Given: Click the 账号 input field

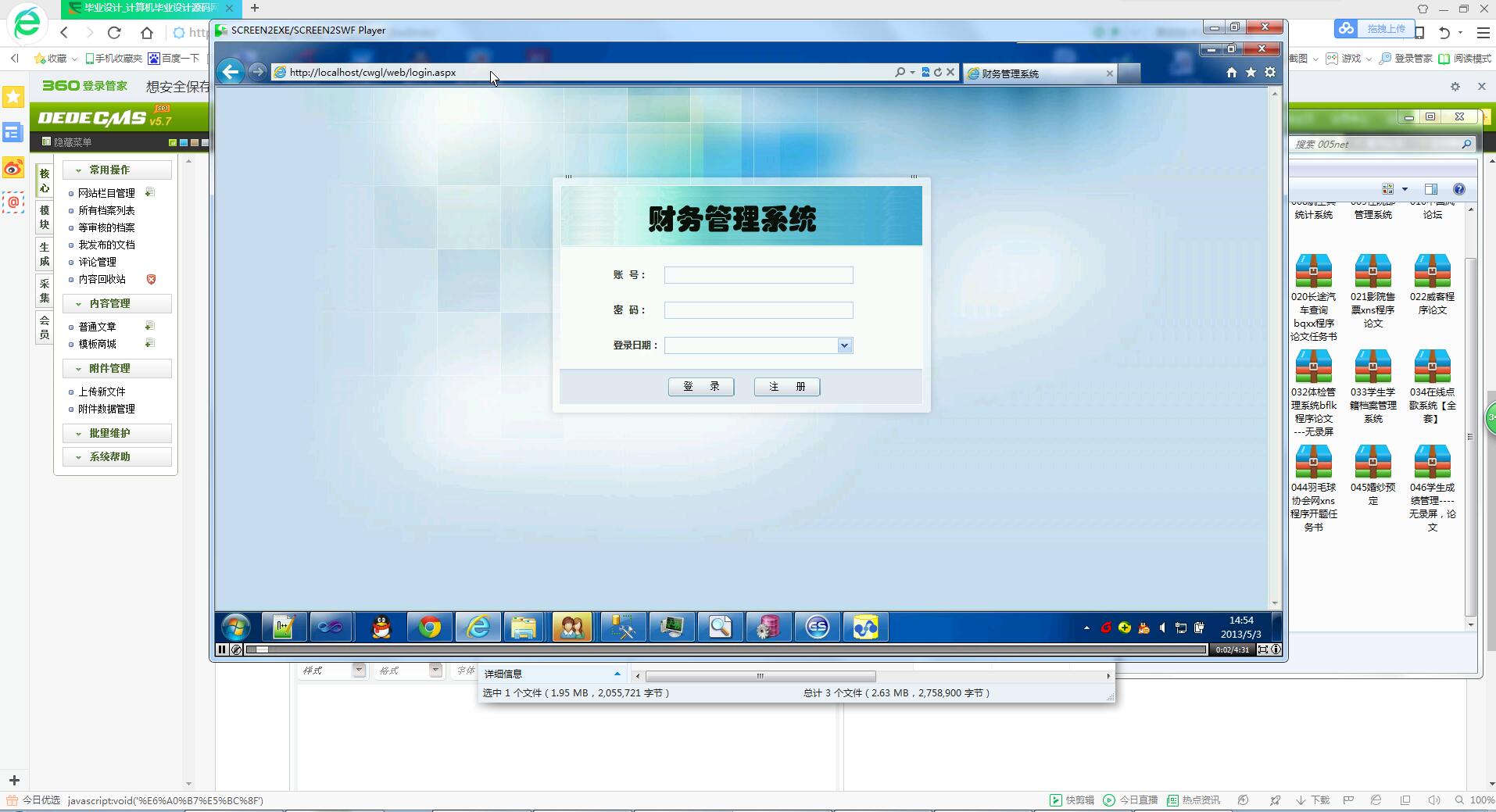Looking at the screenshot, I should coord(758,275).
